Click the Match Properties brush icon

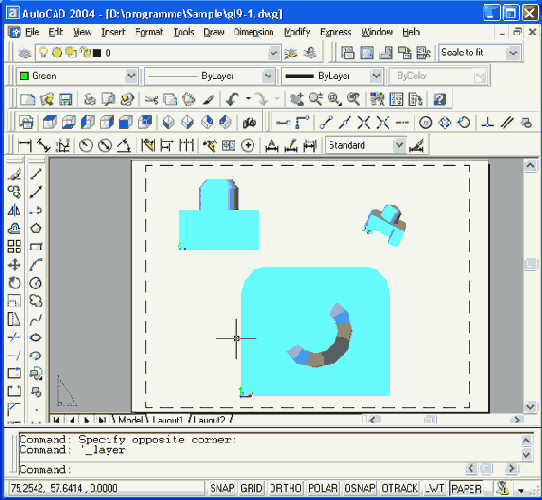pyautogui.click(x=208, y=100)
